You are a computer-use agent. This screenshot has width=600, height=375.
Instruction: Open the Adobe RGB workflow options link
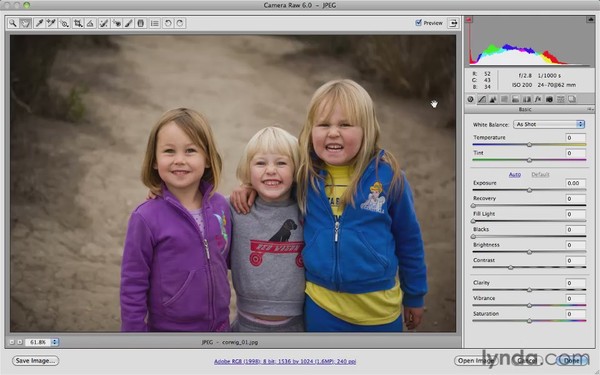[x=285, y=361]
